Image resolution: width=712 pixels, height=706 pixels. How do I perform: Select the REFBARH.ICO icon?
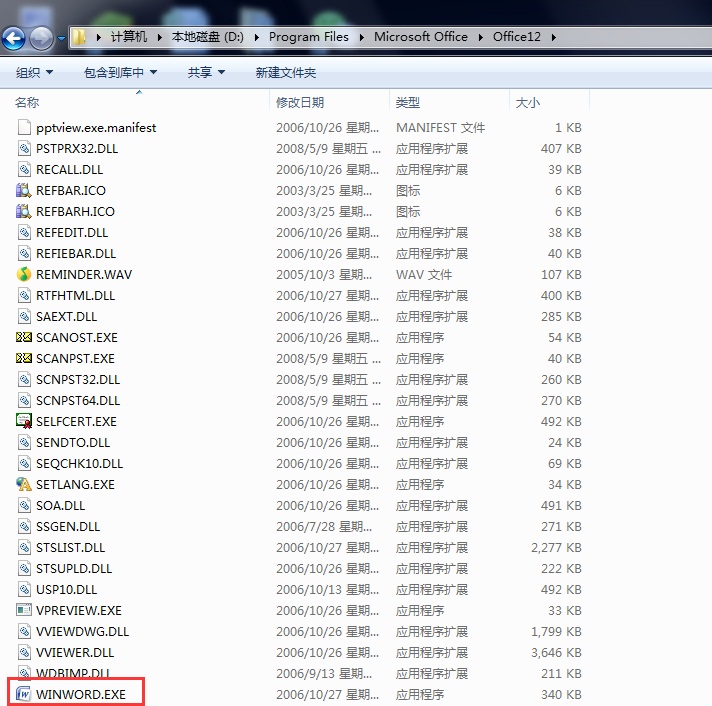point(24,212)
